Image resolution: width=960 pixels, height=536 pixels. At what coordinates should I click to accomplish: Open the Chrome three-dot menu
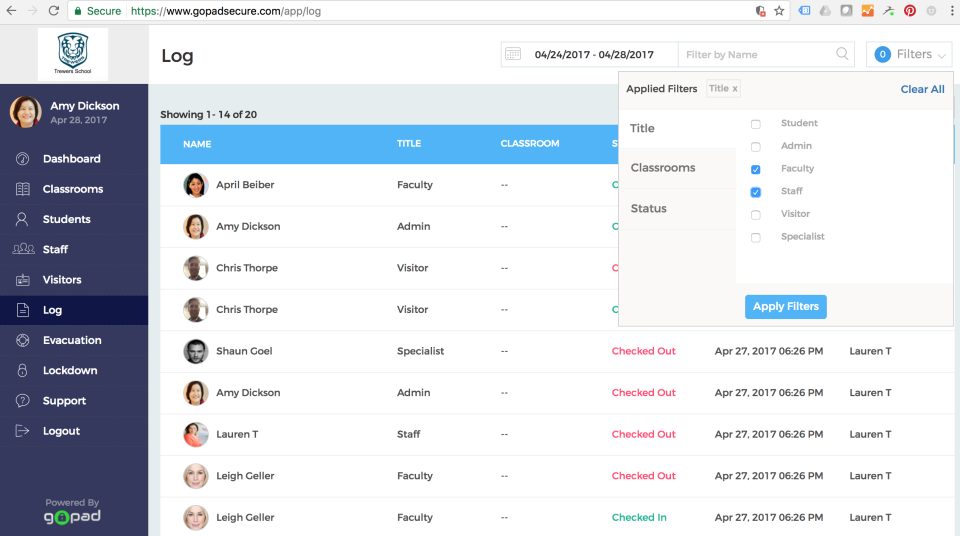952,11
